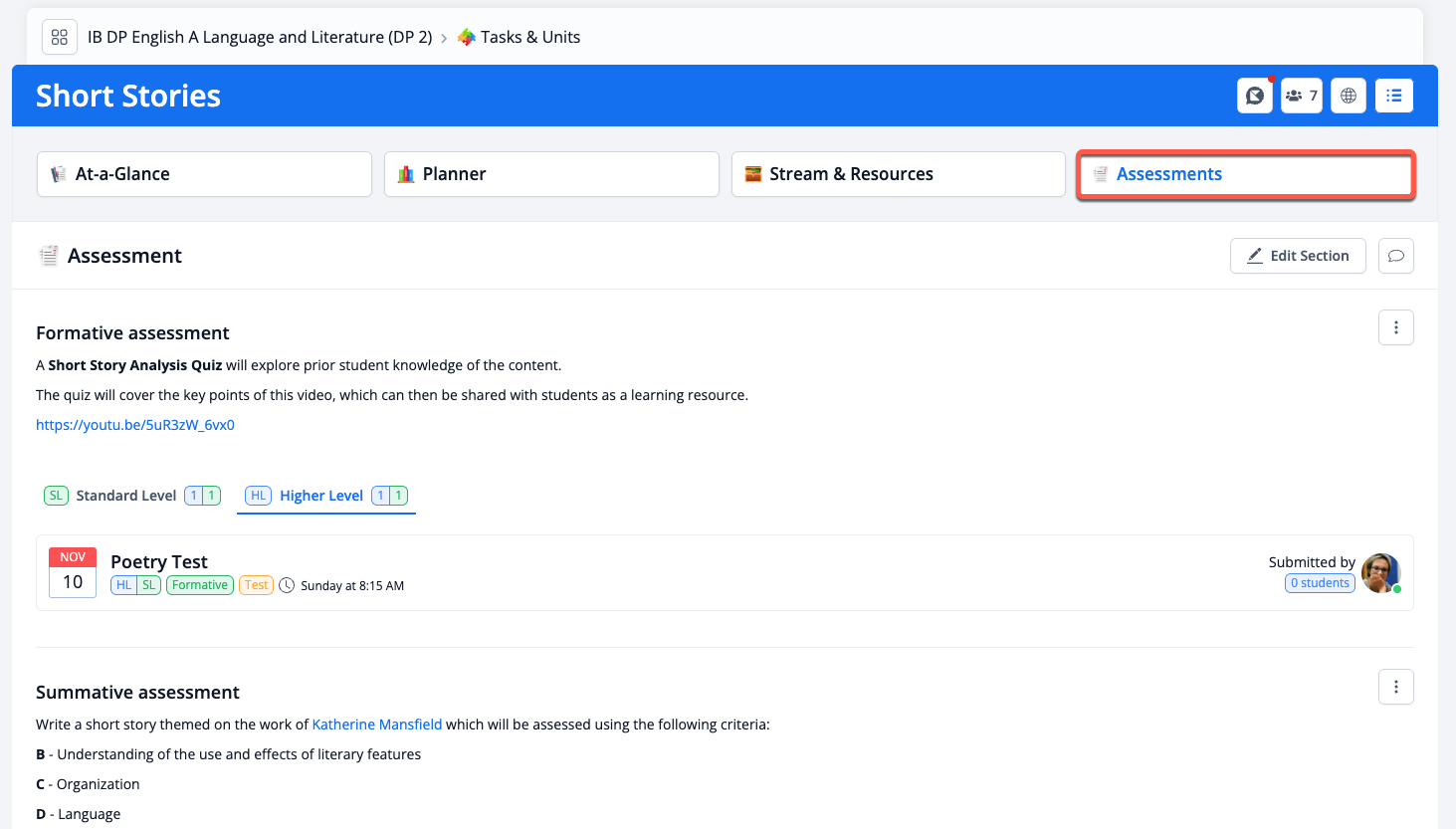Viewport: 1456px width, 829px height.
Task: Select the Assessments tab
Action: tap(1245, 174)
